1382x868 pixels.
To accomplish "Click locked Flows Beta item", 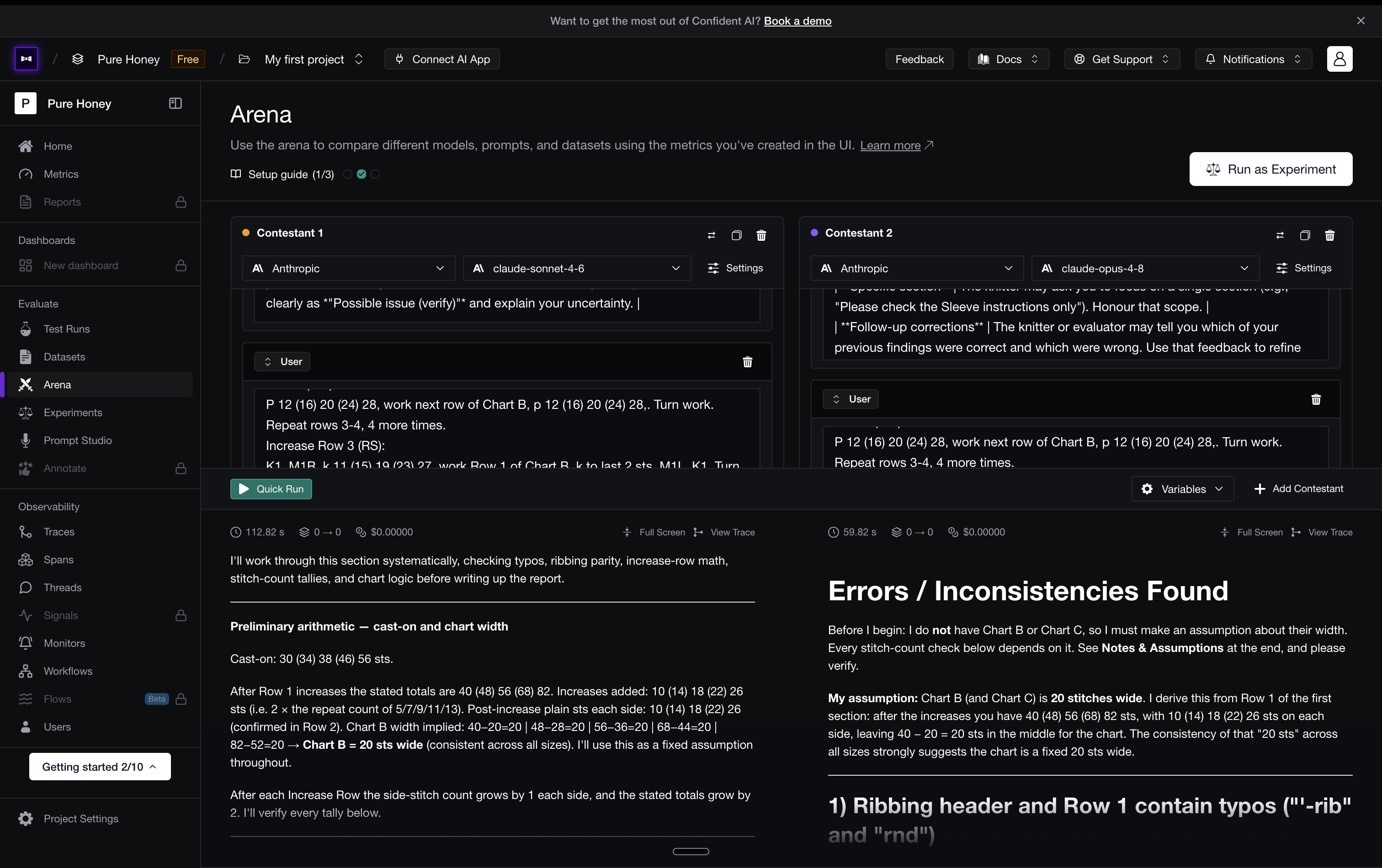I will tap(100, 699).
